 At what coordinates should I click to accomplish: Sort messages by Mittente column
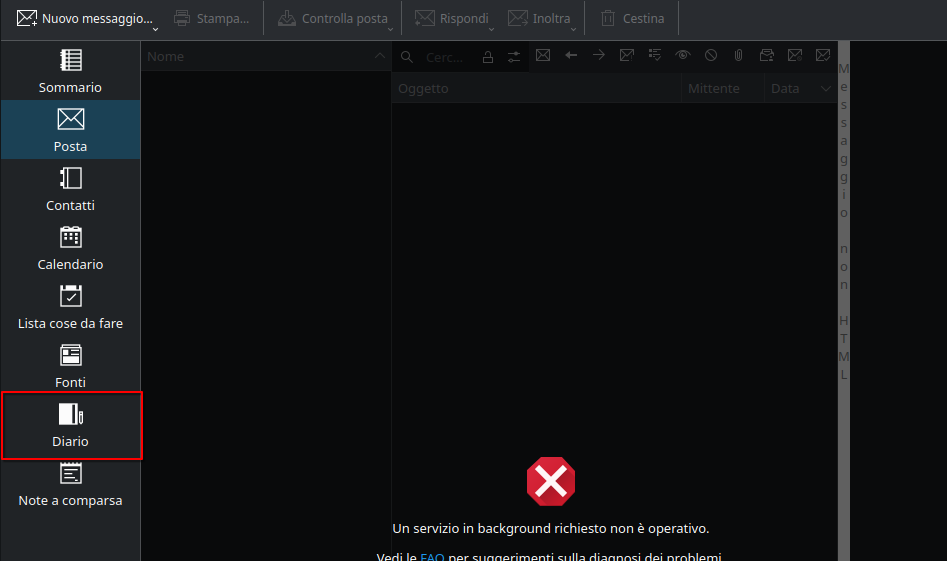[x=714, y=89]
